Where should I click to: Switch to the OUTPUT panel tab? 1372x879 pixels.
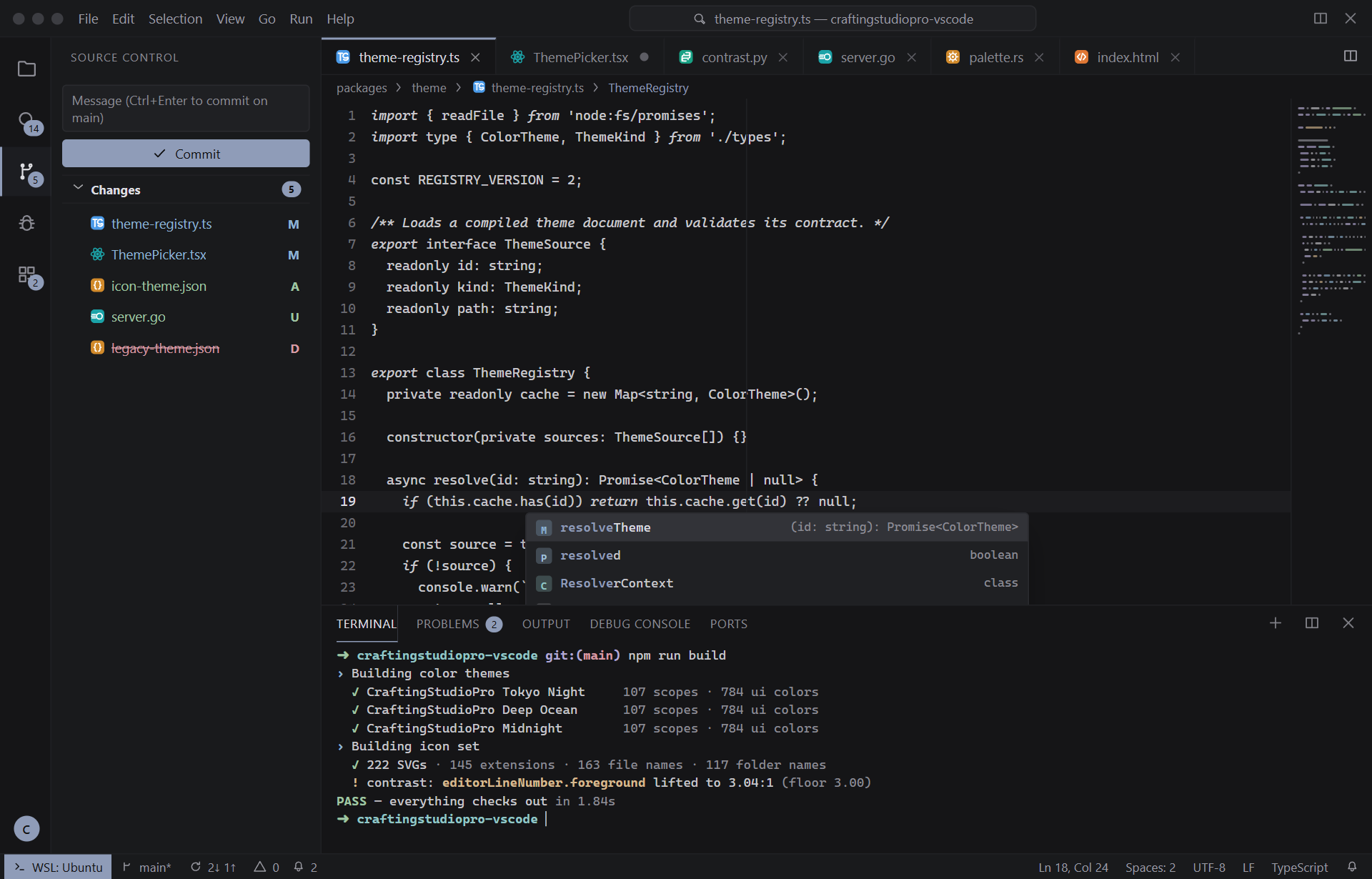[546, 624]
